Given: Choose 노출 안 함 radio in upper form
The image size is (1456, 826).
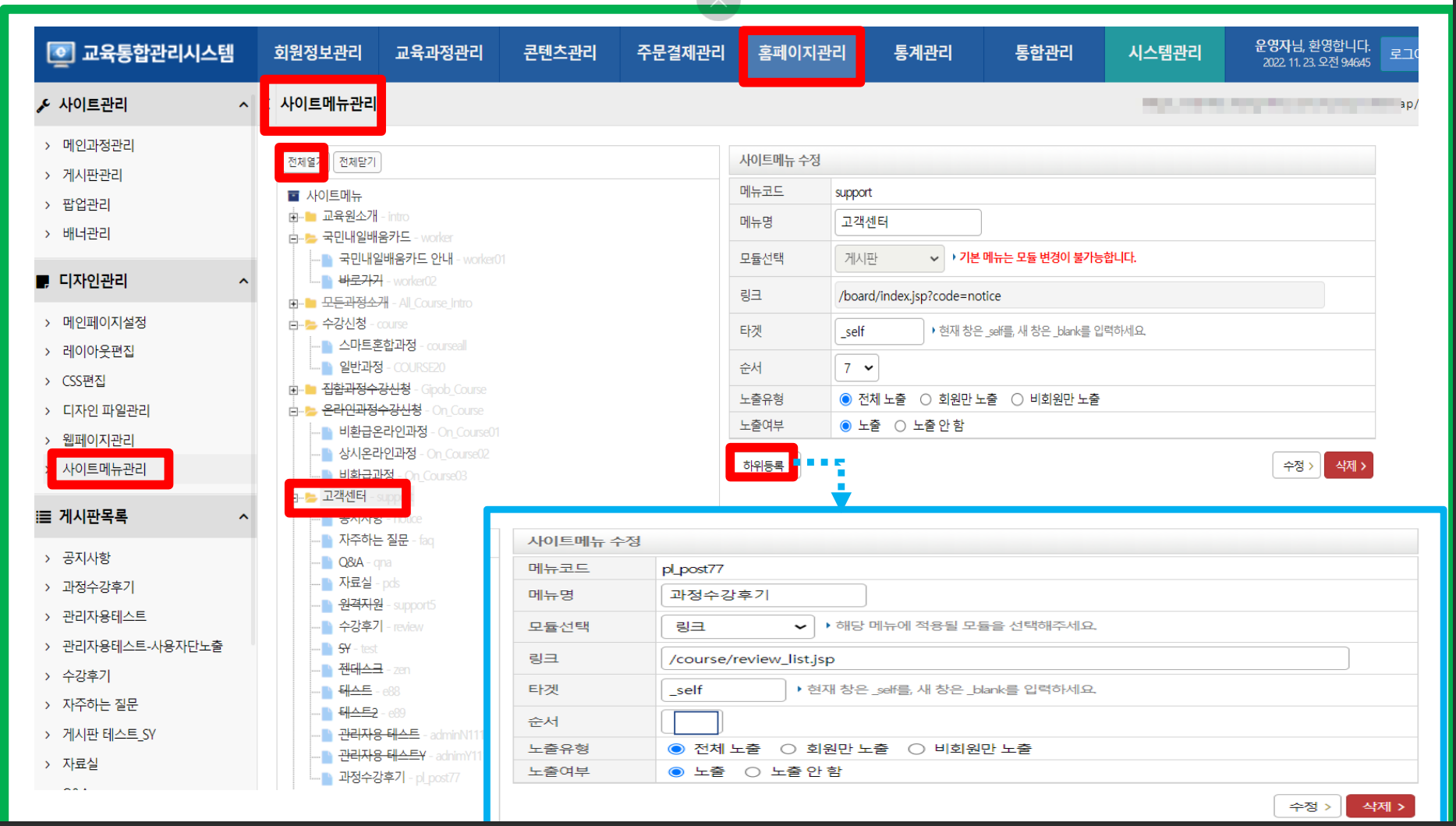Looking at the screenshot, I should coord(900,426).
